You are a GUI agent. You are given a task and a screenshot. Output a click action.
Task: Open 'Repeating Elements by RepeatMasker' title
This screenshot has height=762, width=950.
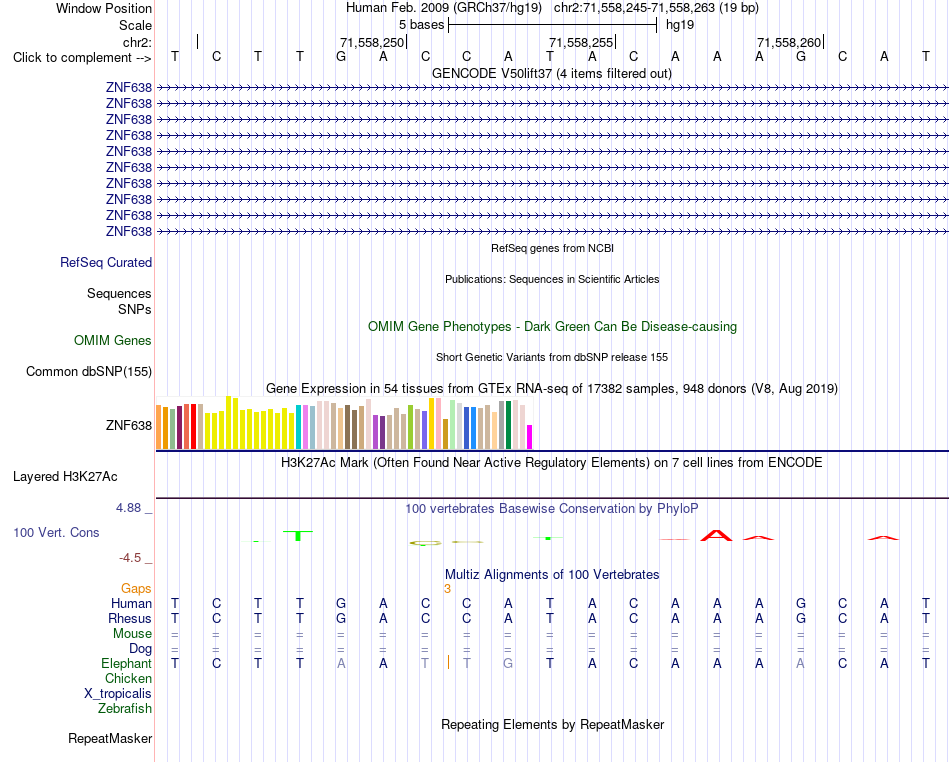click(552, 724)
